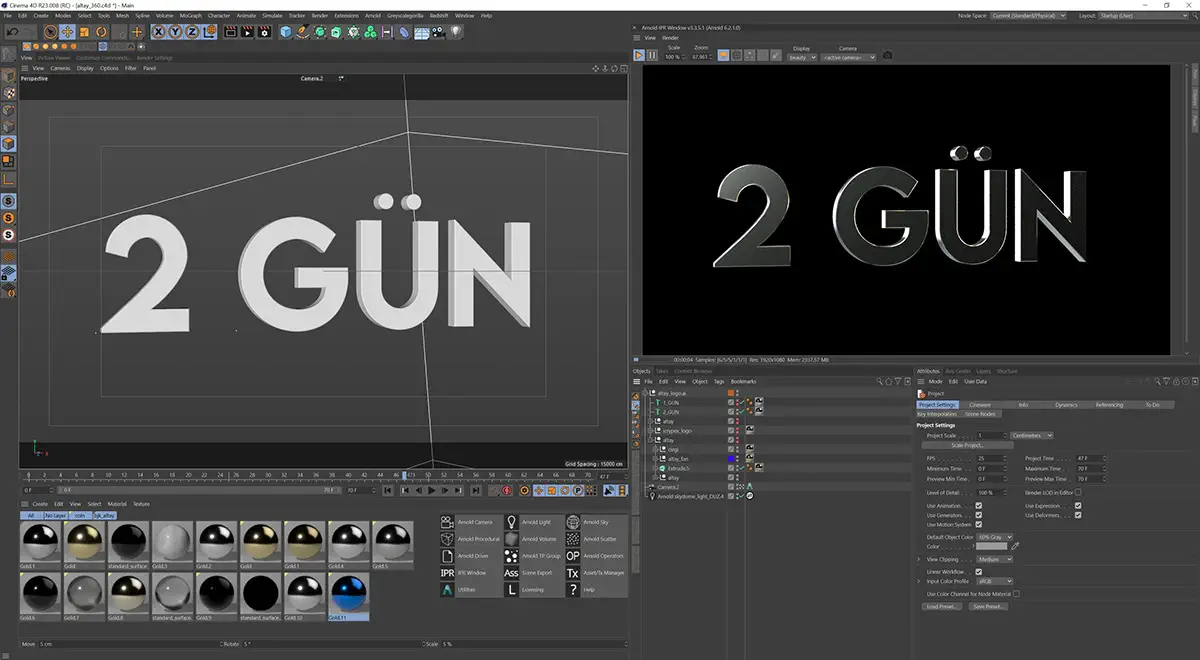
Task: Toggle the Z axis lock icon
Action: click(192, 31)
